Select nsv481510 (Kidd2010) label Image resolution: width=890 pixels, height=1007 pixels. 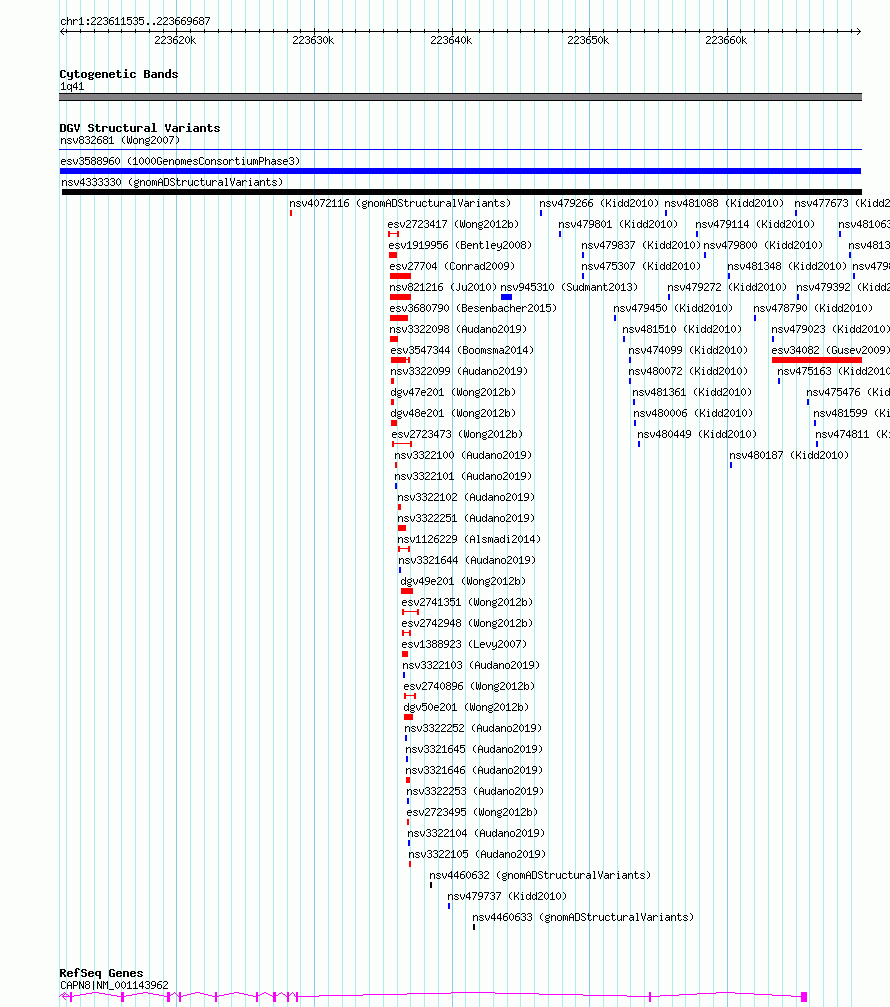(682, 329)
